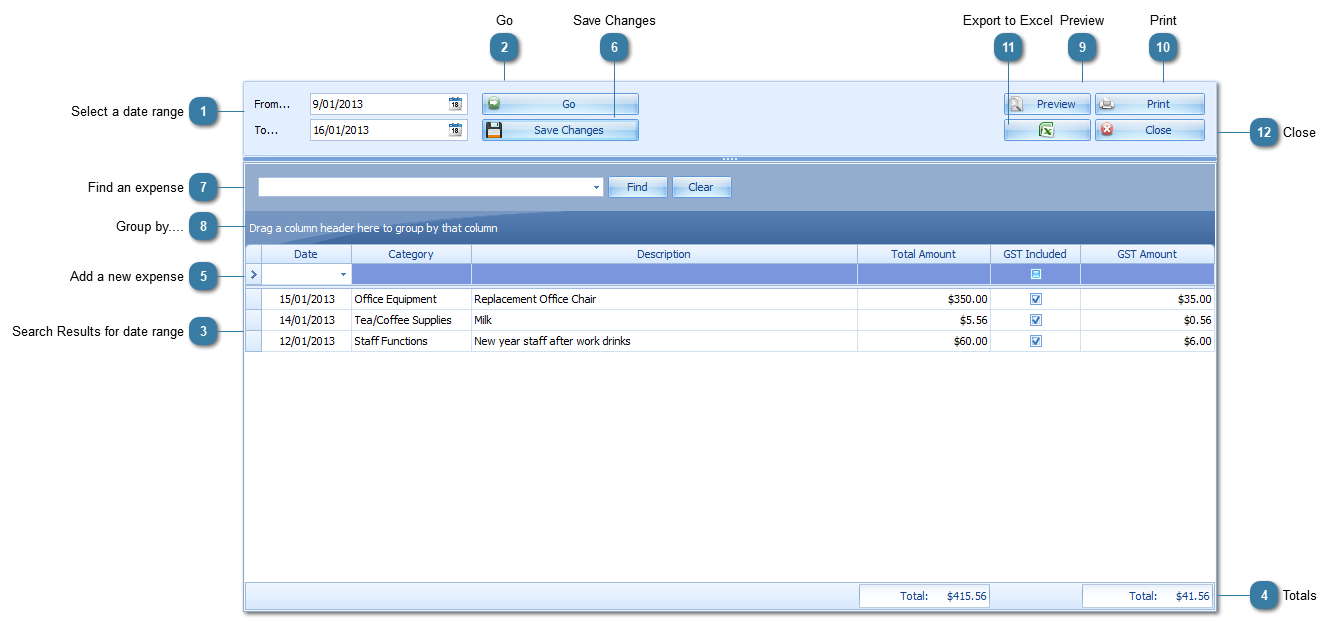Image resolution: width=1333 pixels, height=621 pixels.
Task: Toggle GST Included in new expense row
Action: point(1036,274)
